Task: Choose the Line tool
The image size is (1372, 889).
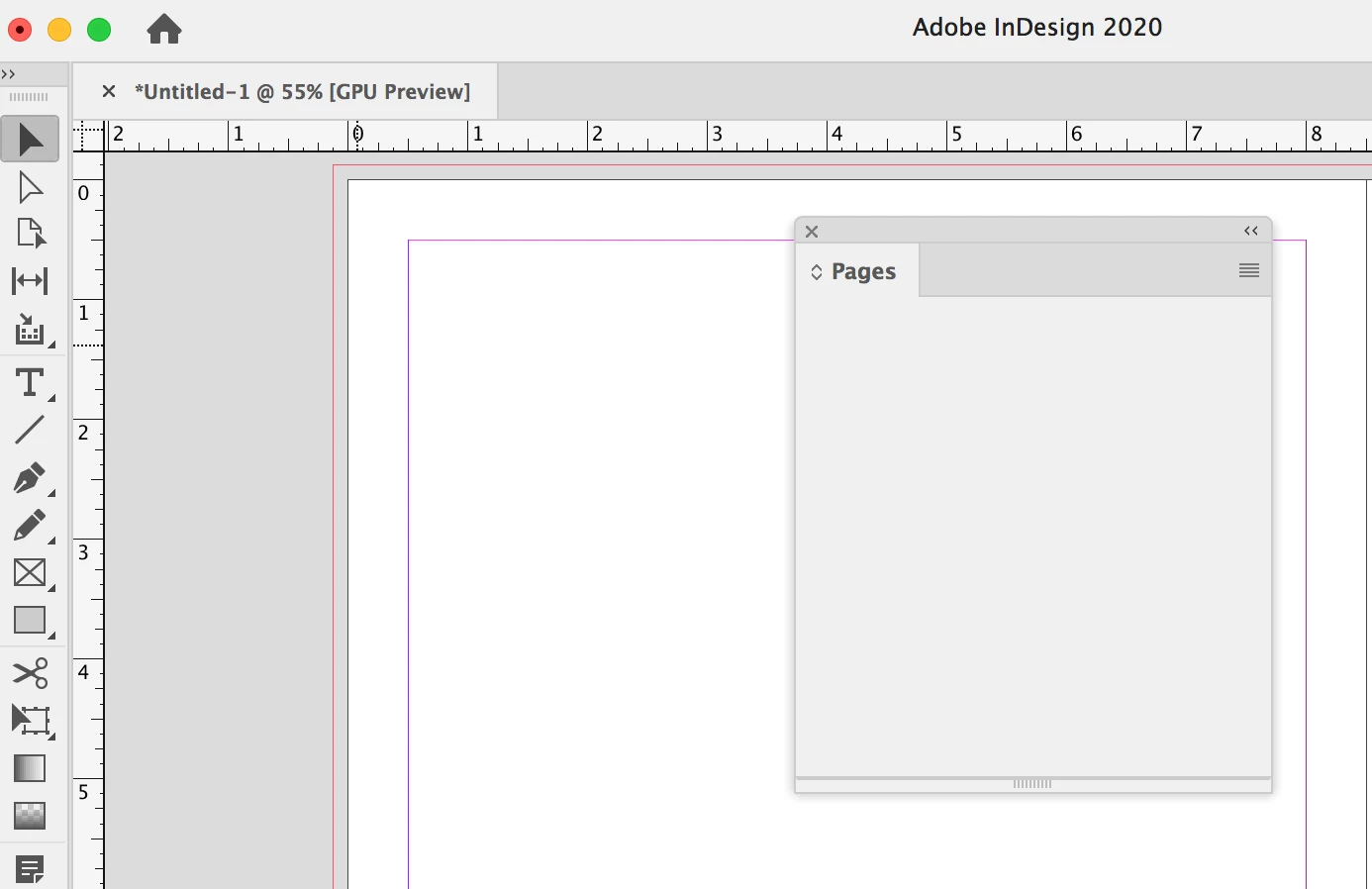Action: [30, 430]
